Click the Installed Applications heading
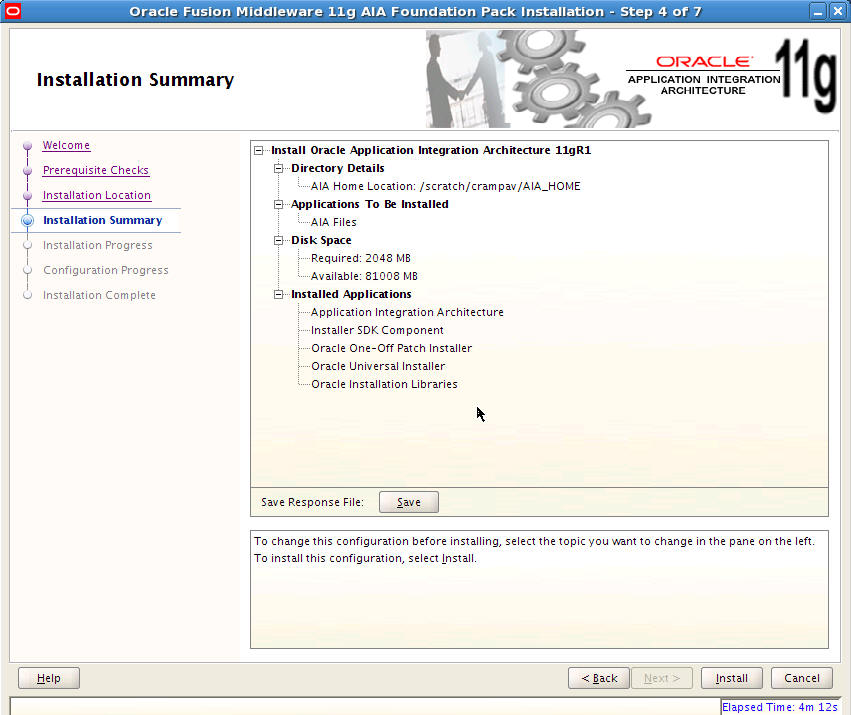 tap(351, 294)
